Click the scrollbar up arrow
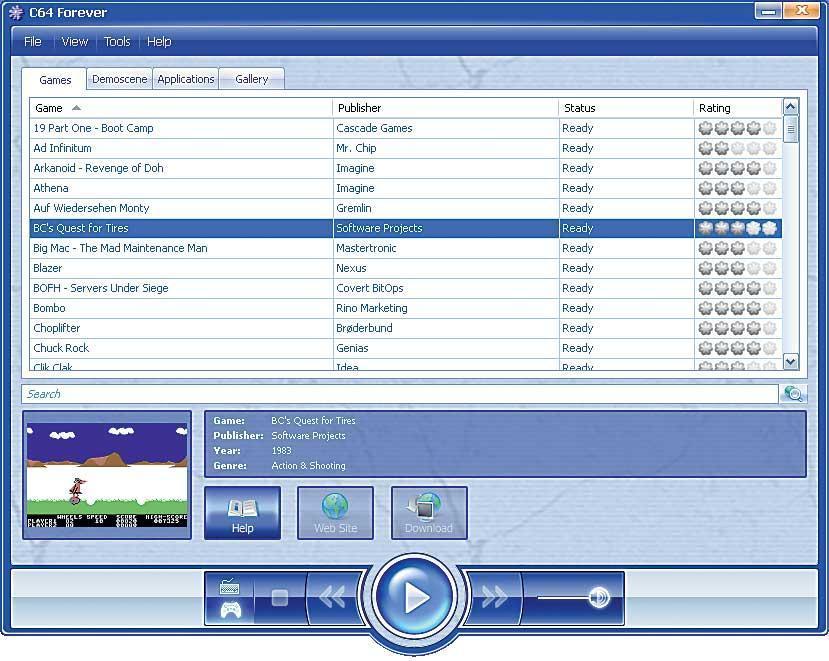829x661 pixels. [x=790, y=107]
